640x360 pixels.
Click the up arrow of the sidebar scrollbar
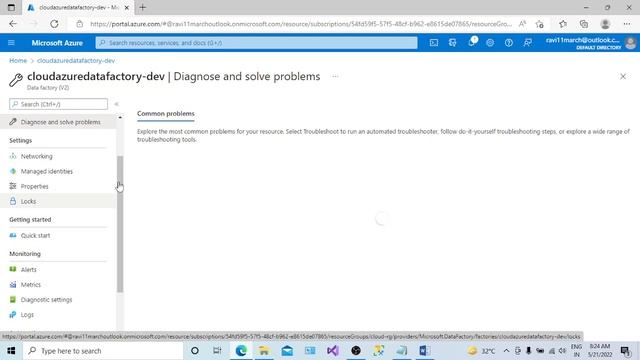click(x=120, y=118)
